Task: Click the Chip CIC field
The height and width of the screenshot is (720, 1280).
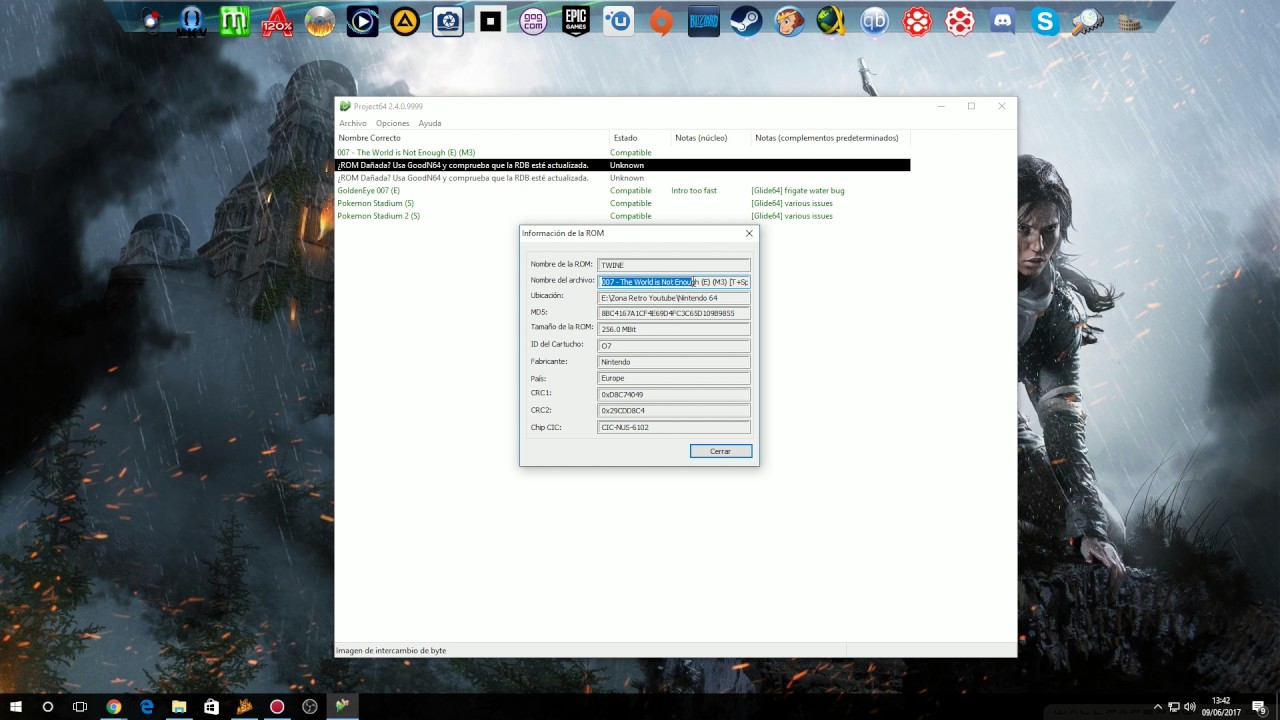Action: pos(674,427)
